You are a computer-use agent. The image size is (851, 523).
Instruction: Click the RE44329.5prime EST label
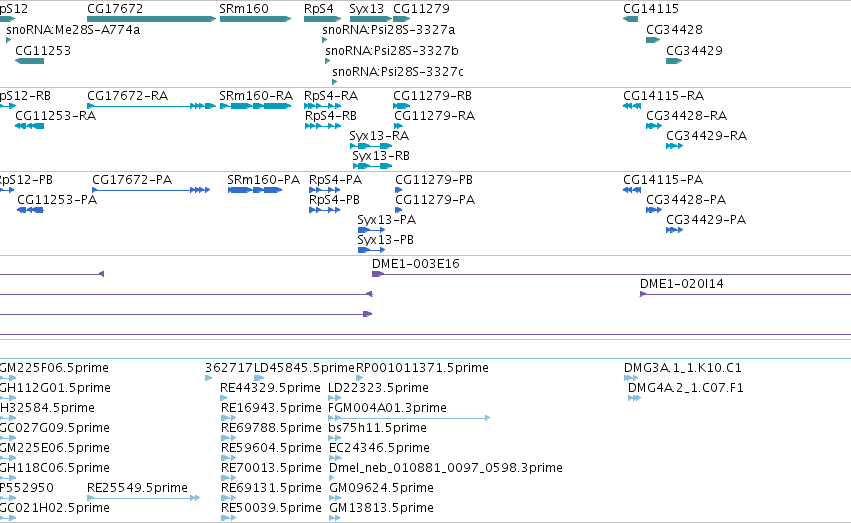270,388
